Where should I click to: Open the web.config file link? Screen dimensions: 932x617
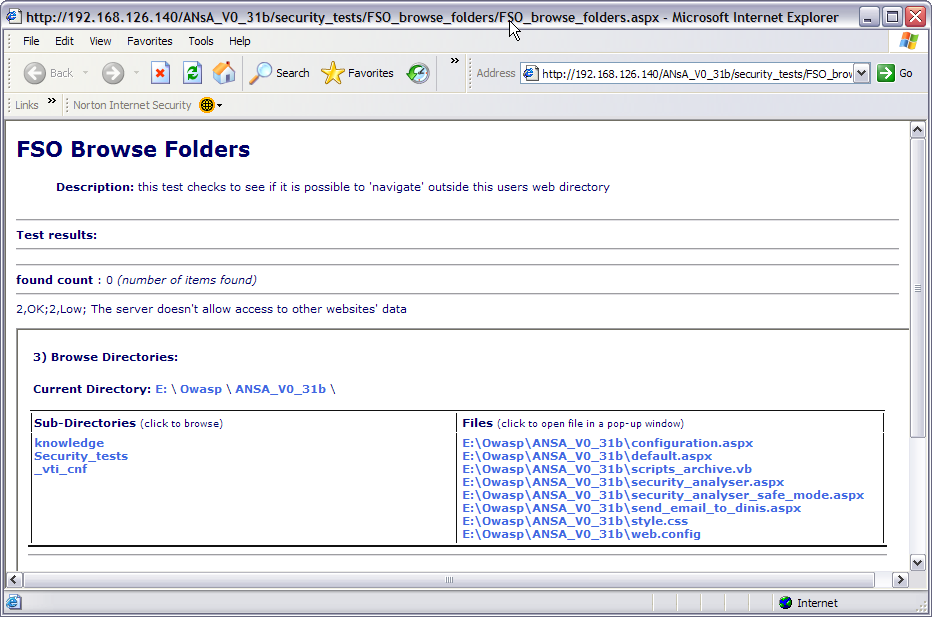[x=581, y=534]
